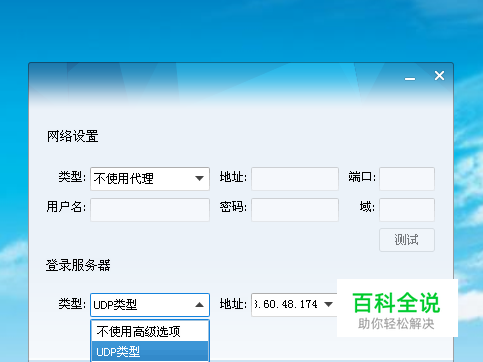Minimize the network settings window

point(410,79)
